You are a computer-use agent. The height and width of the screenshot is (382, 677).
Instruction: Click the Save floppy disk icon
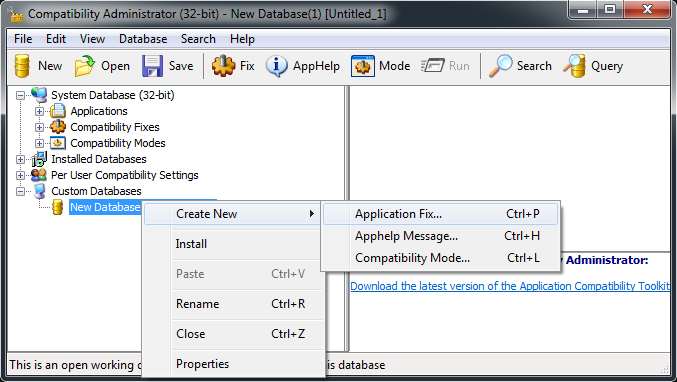152,66
